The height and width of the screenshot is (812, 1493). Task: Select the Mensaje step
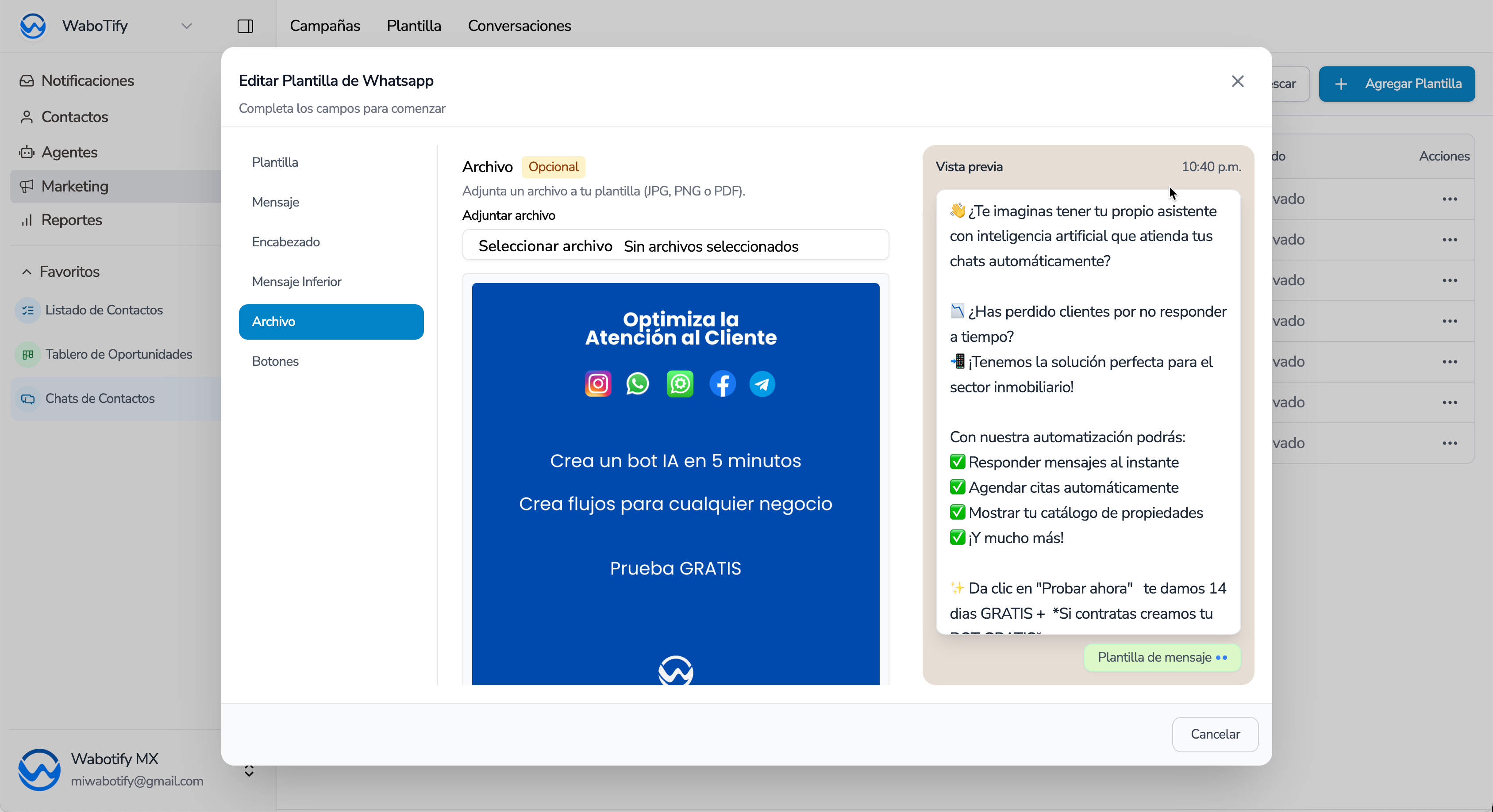(x=331, y=202)
